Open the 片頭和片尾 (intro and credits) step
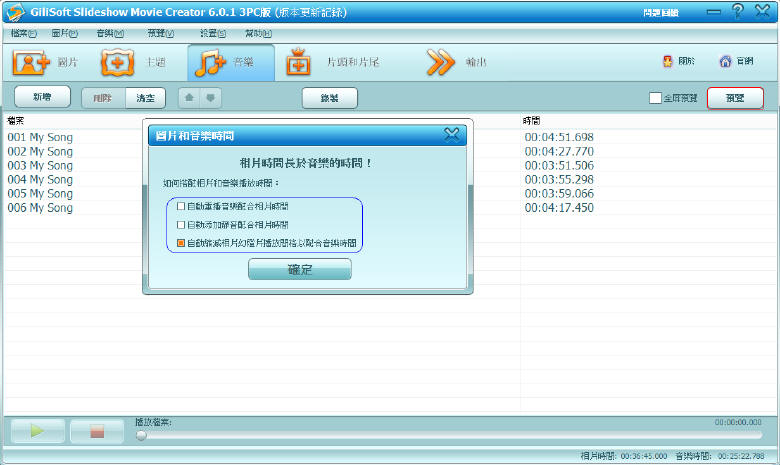The height and width of the screenshot is (465, 780). pyautogui.click(x=299, y=63)
